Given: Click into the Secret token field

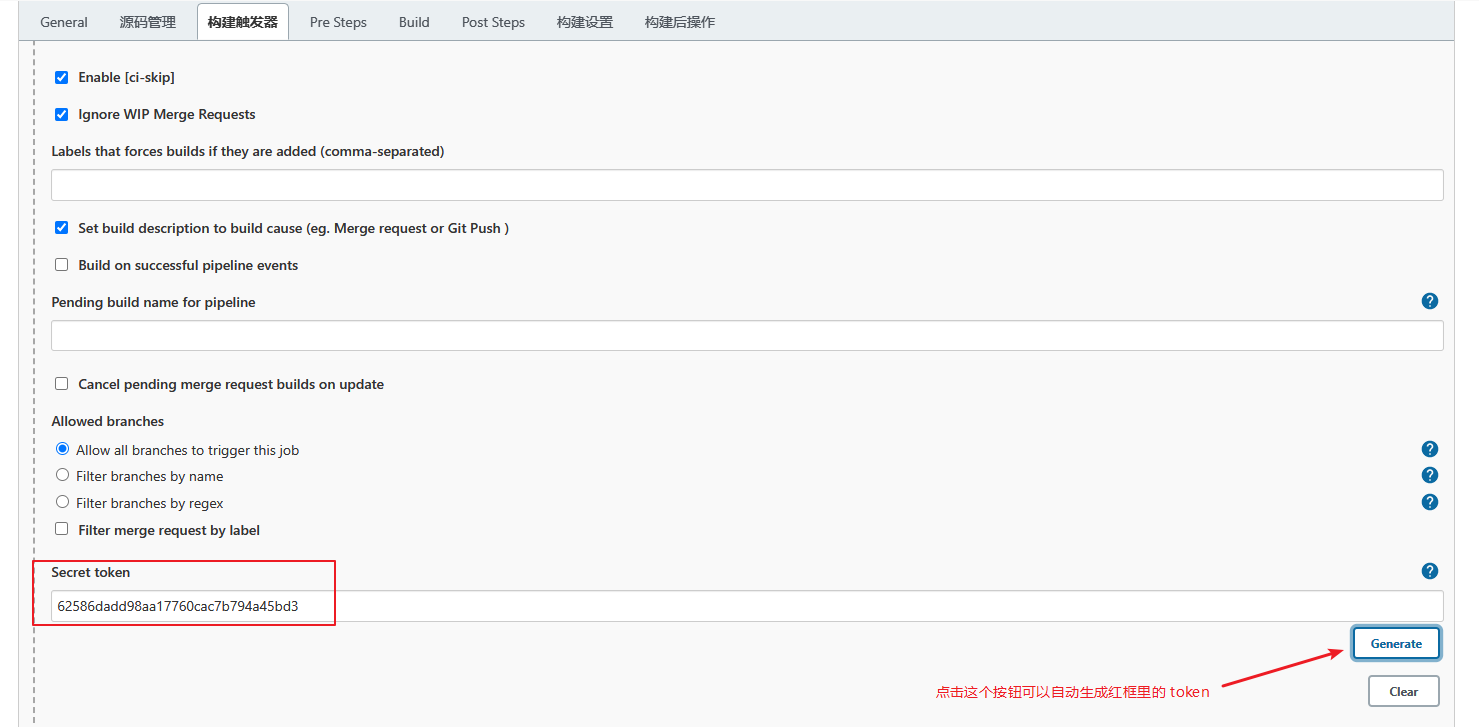Looking at the screenshot, I should tap(747, 606).
